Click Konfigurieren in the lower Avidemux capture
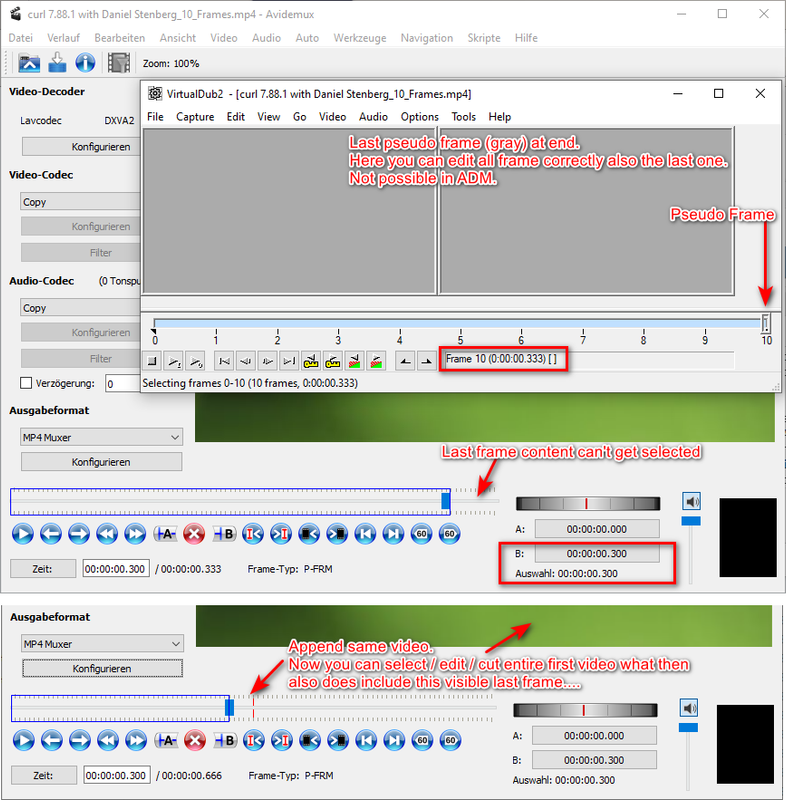The image size is (786, 800). click(102, 668)
